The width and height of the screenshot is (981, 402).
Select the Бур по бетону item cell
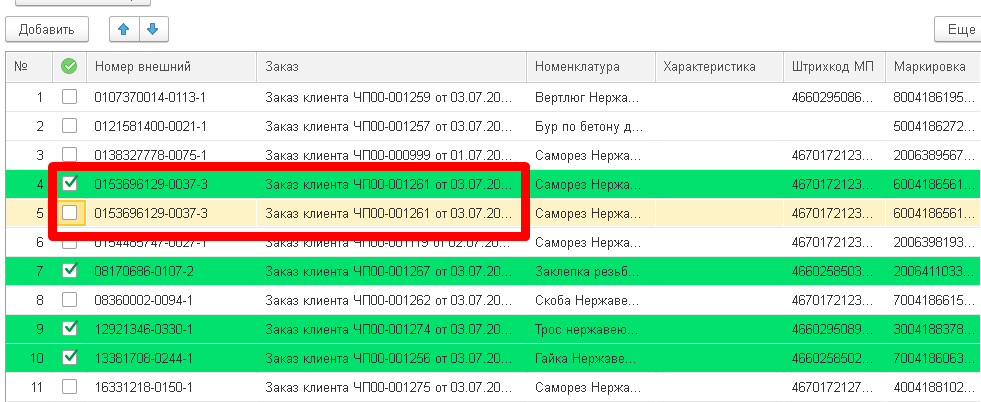[x=589, y=126]
